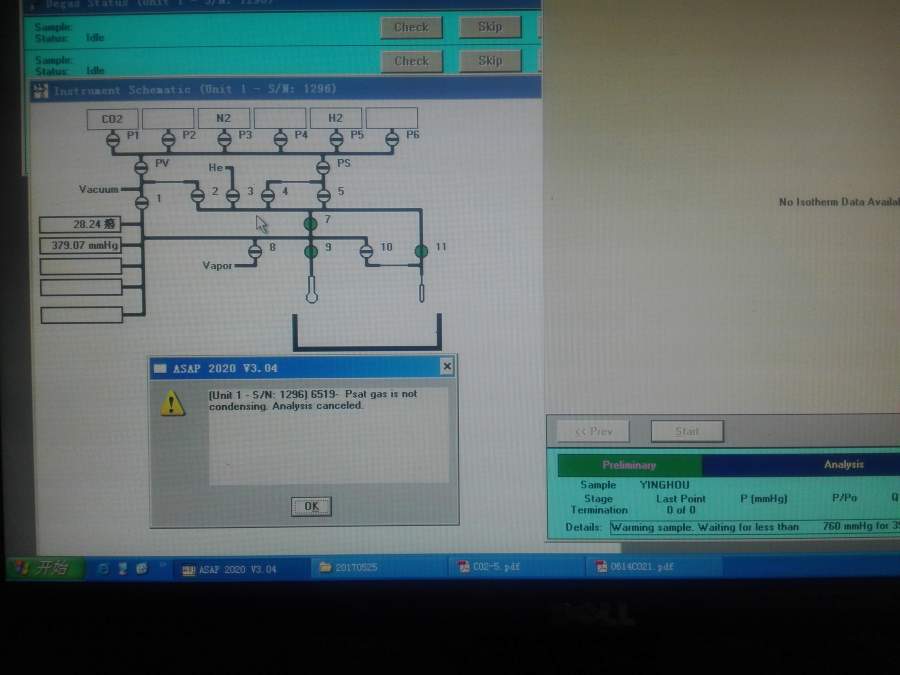
Task: Click the P3 valve under N2
Action: click(224, 139)
